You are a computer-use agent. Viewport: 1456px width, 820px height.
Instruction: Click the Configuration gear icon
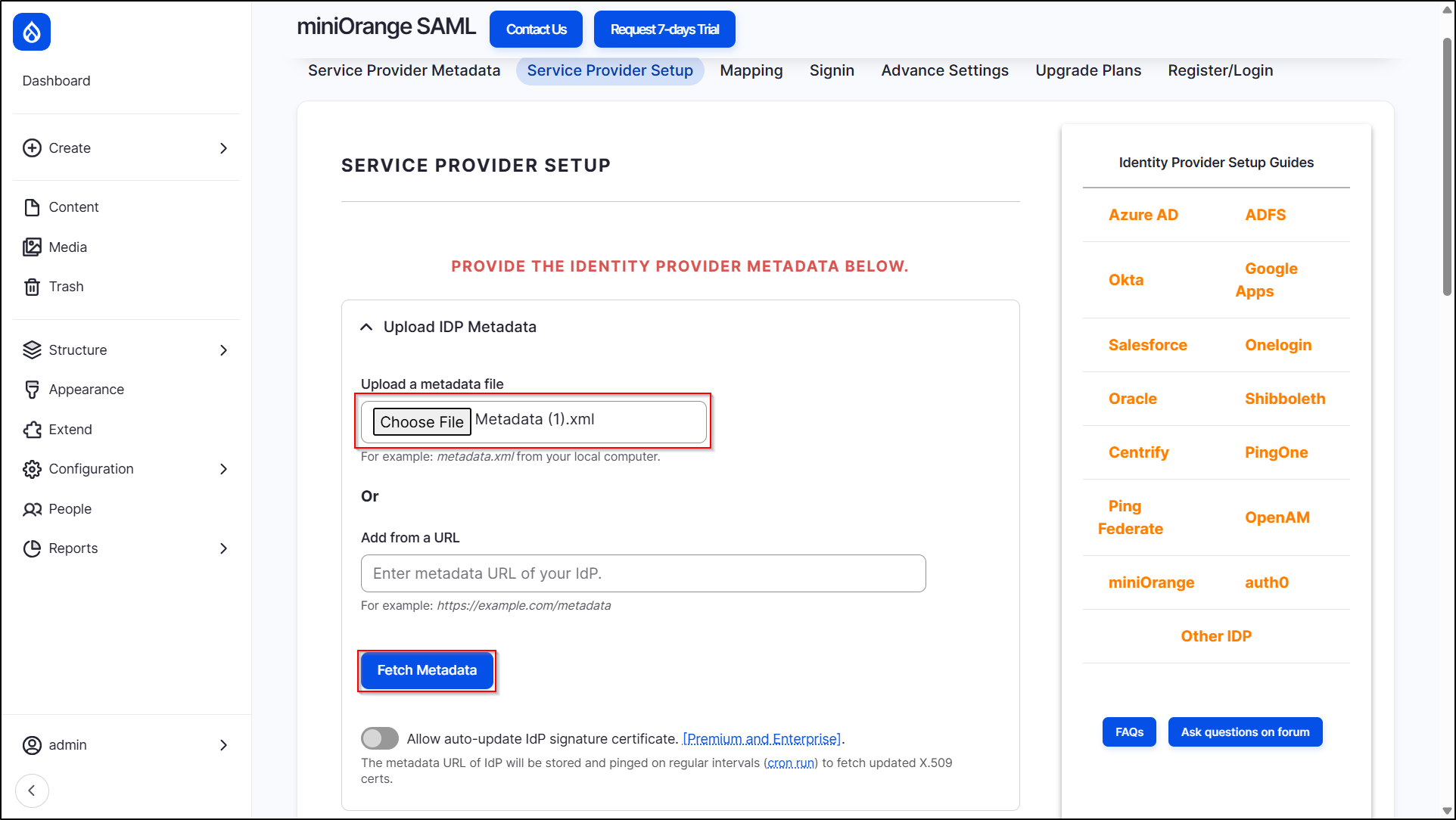[32, 469]
